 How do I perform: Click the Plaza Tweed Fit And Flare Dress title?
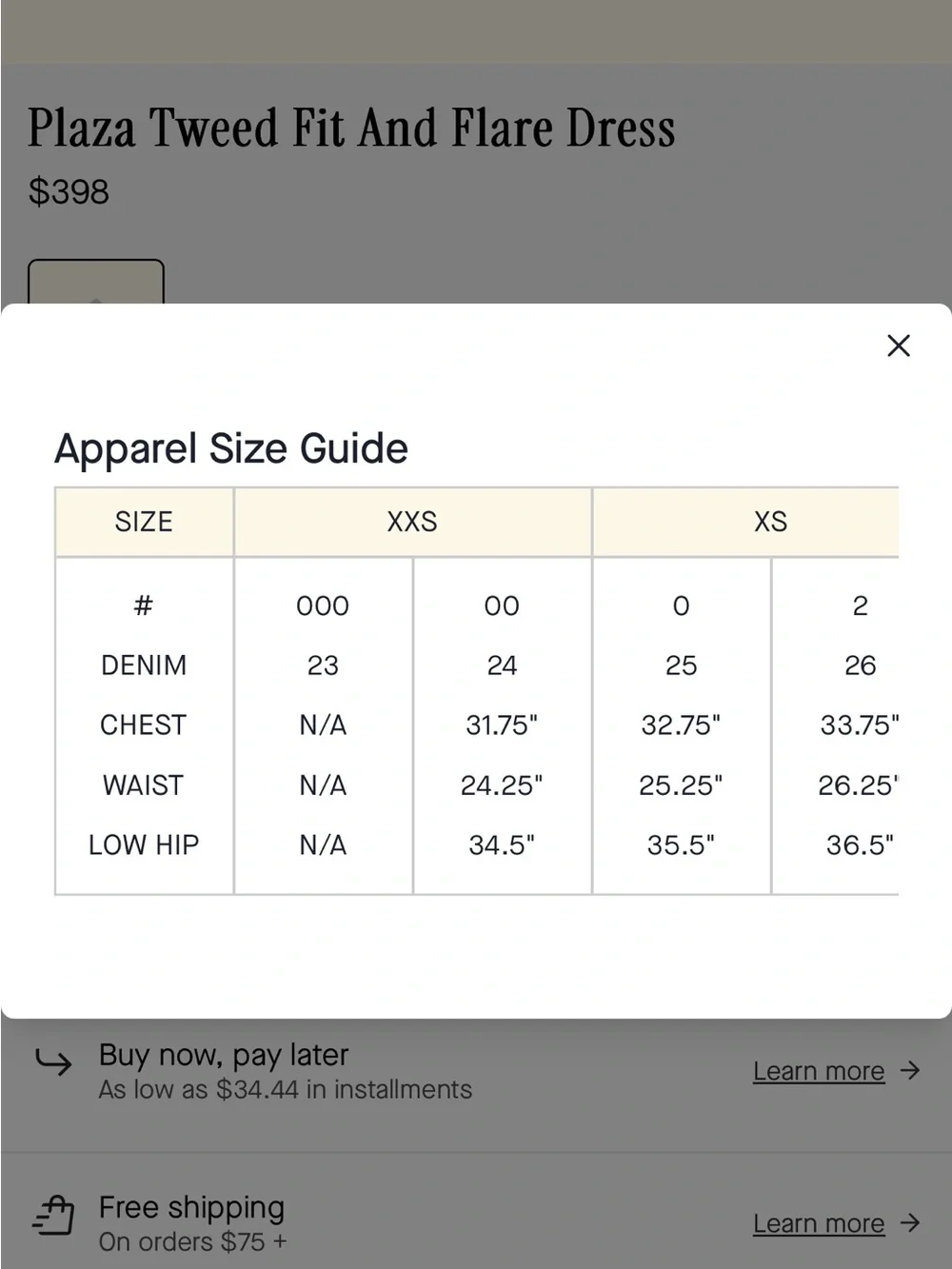351,129
